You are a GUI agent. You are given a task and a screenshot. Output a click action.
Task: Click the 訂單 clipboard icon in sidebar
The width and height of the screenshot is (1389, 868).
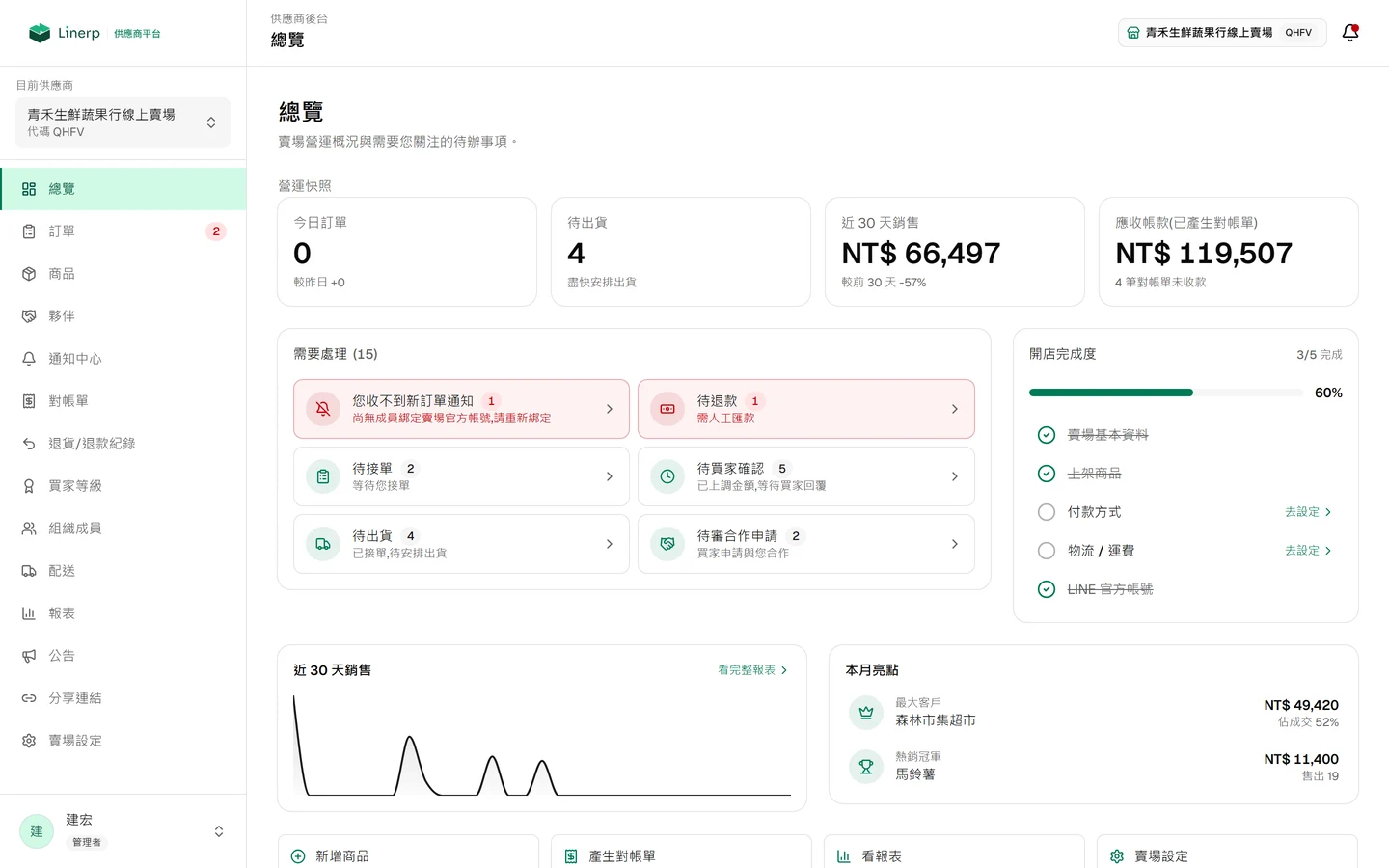click(x=29, y=231)
